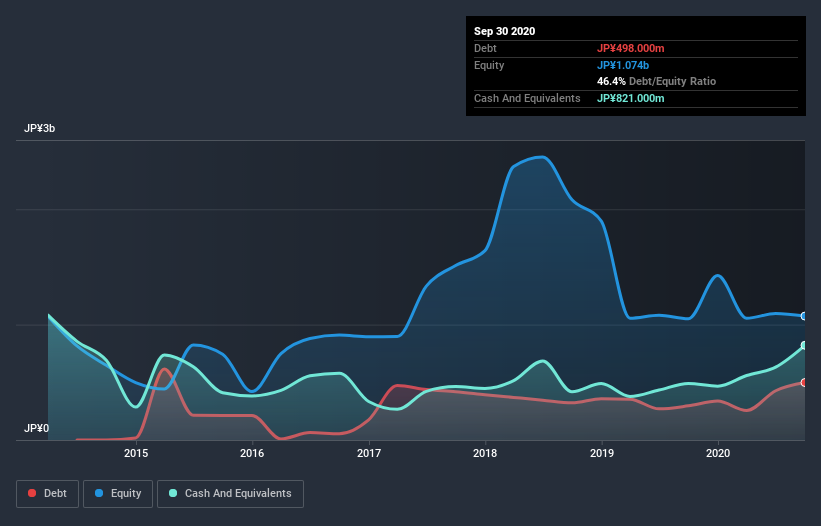Image resolution: width=821 pixels, height=526 pixels.
Task: Click the 2020 axis label
Action: [x=718, y=453]
